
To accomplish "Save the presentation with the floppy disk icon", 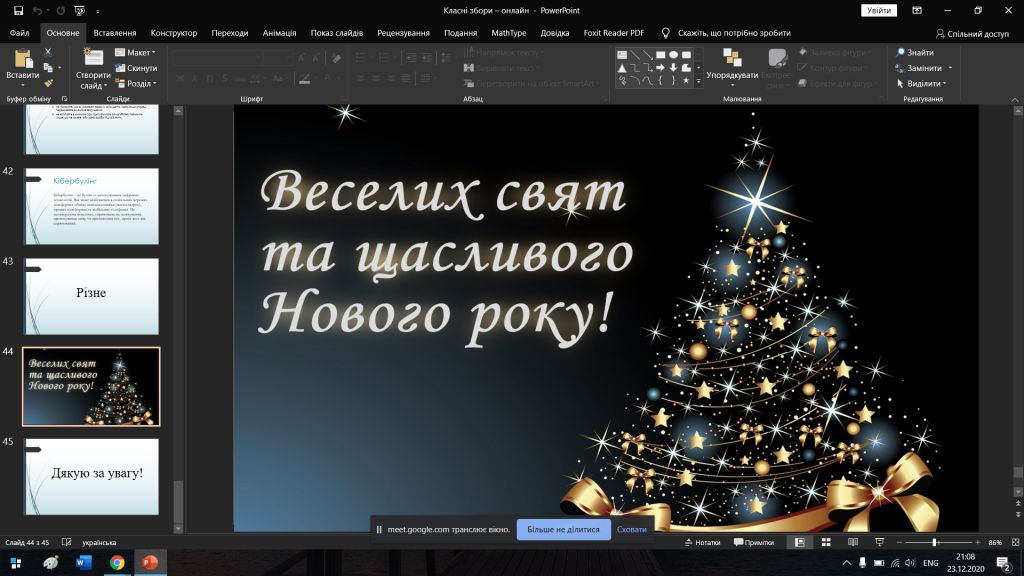I will (x=18, y=10).
